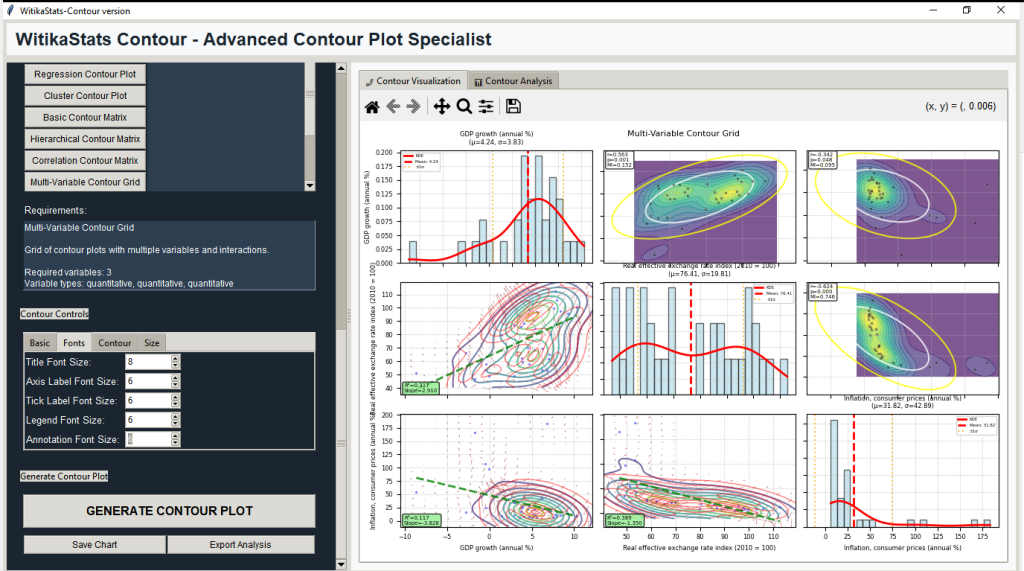Choose Basic Contour Matrix
Viewport: 1024px width, 571px height.
(85, 118)
